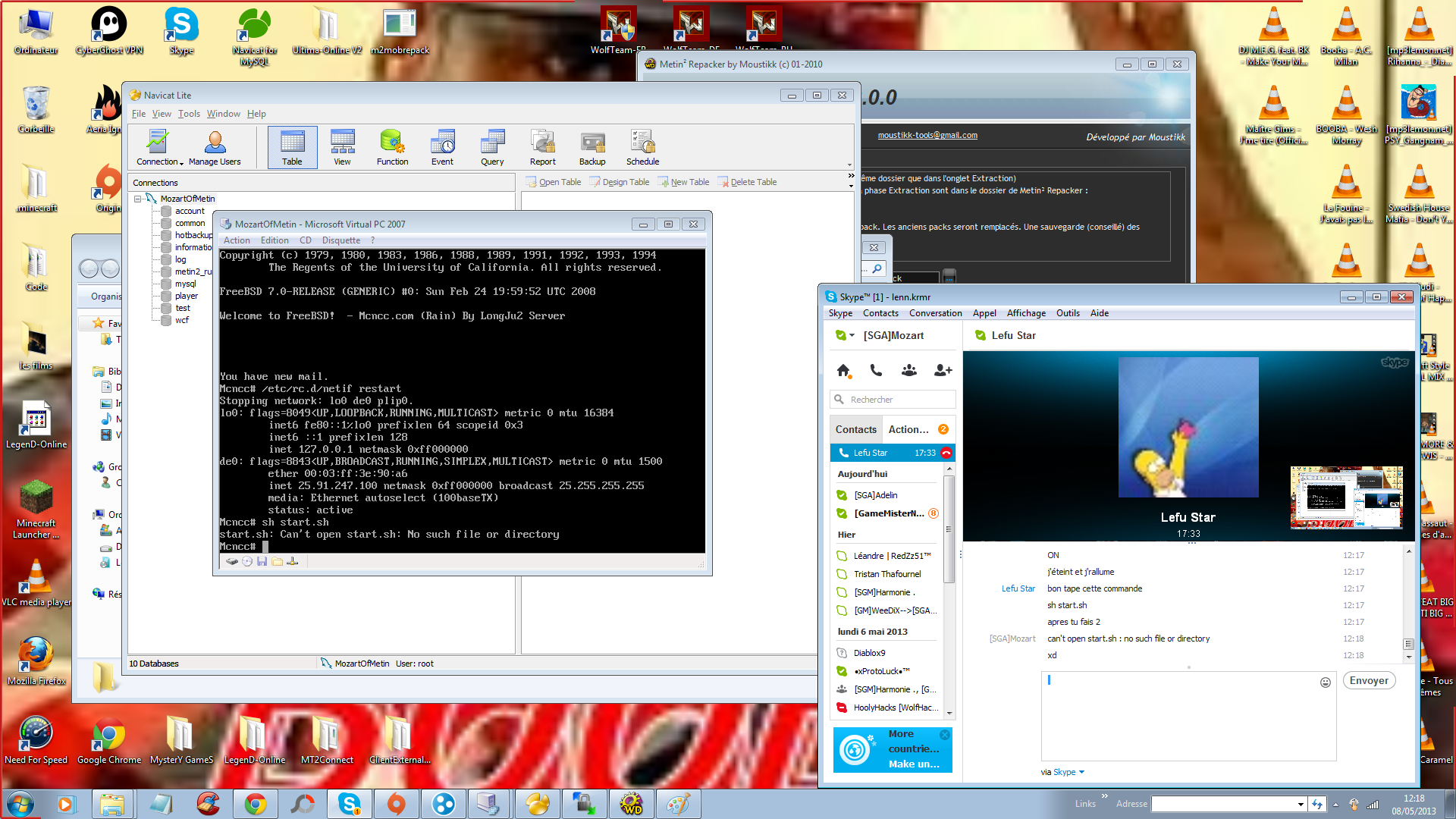Open Function objects in Navicat
1456x819 pixels.
tap(392, 147)
